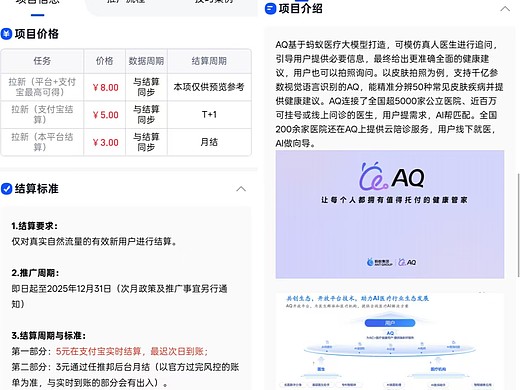Click the 任务 column header
This screenshot has width=520, height=390.
tap(42, 61)
